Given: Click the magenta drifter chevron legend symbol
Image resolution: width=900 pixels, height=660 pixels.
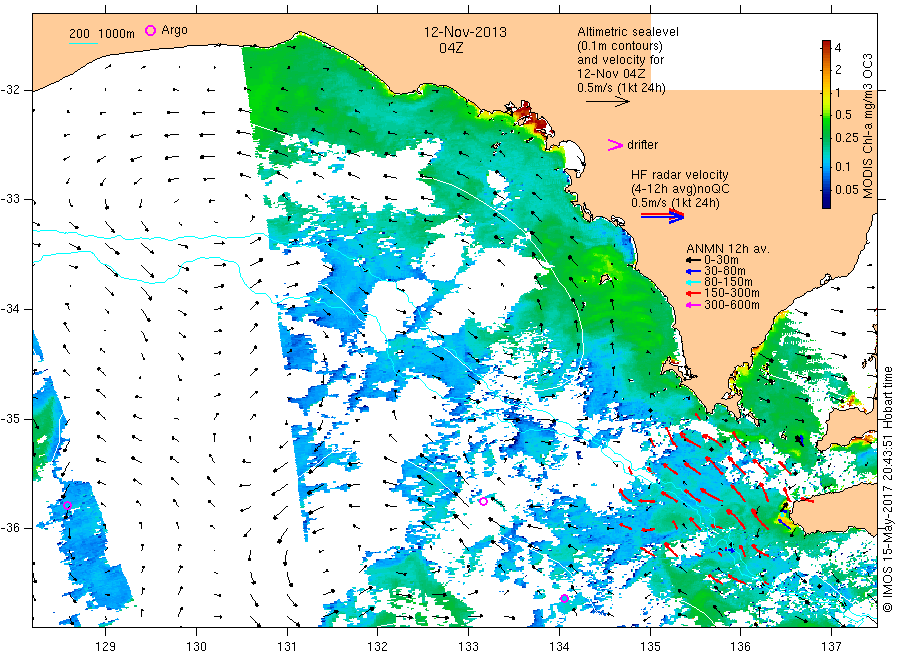Looking at the screenshot, I should pos(615,145).
